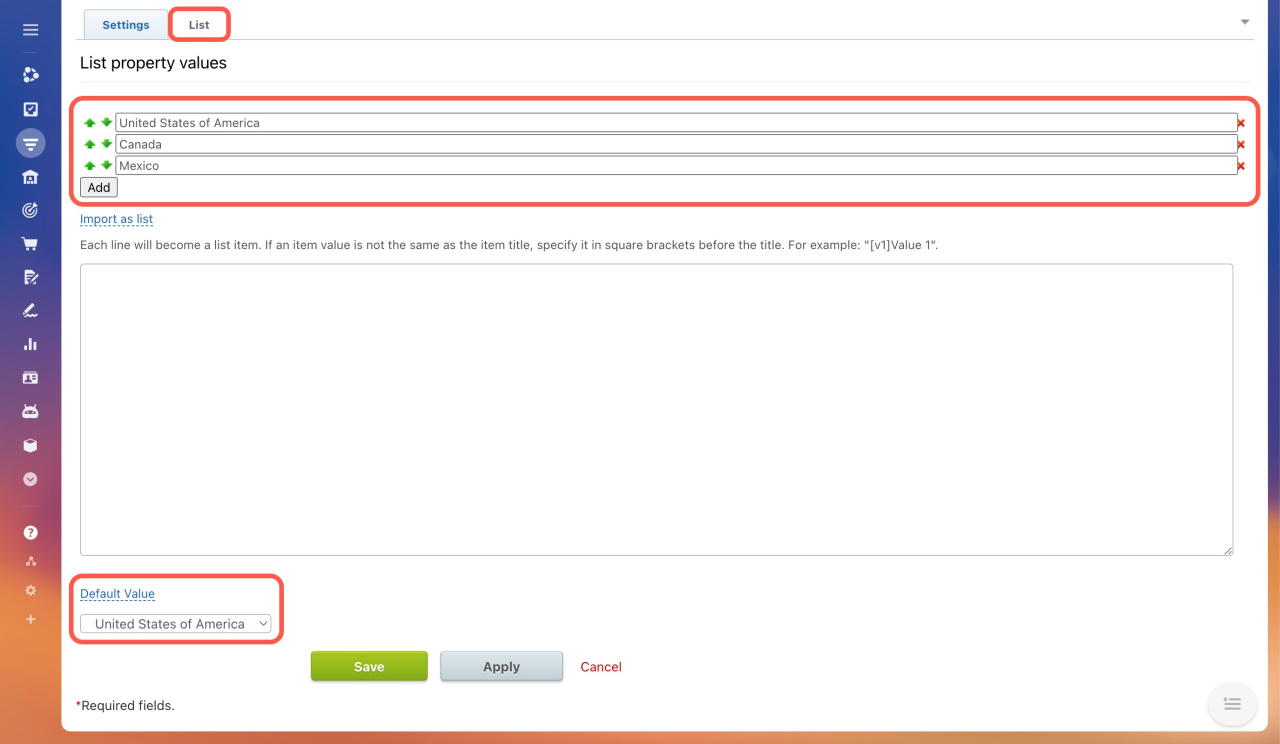The width and height of the screenshot is (1280, 744).
Task: Add a new list value with Add button
Action: 99,187
